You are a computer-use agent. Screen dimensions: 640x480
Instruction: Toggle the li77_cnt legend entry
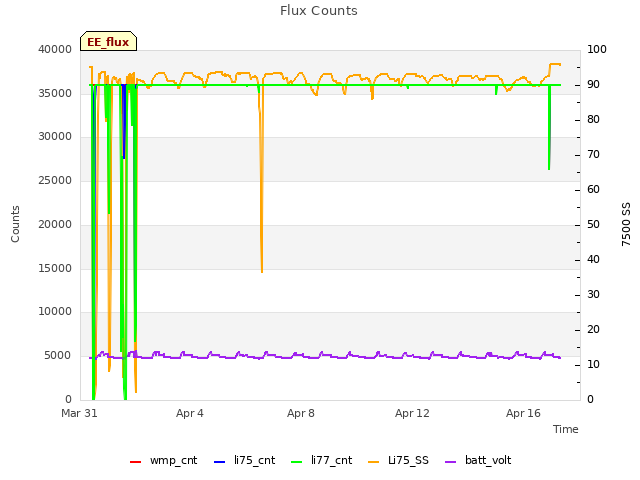point(322,461)
